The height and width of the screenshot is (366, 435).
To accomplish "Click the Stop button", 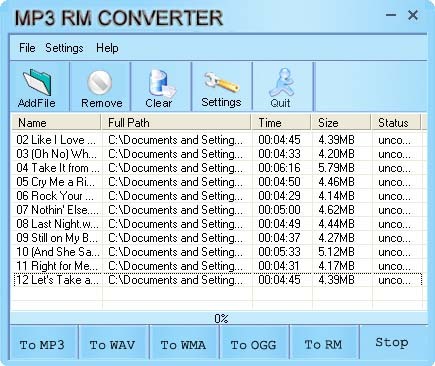I will point(393,343).
